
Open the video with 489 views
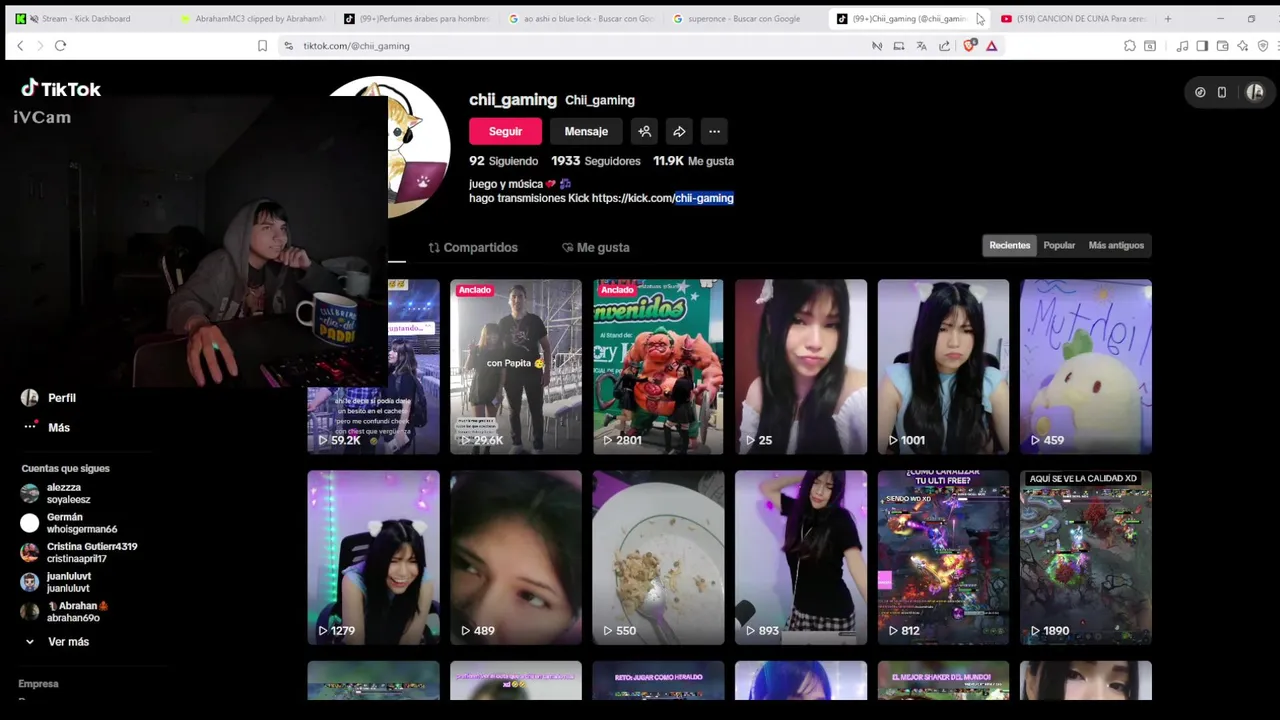tap(516, 558)
